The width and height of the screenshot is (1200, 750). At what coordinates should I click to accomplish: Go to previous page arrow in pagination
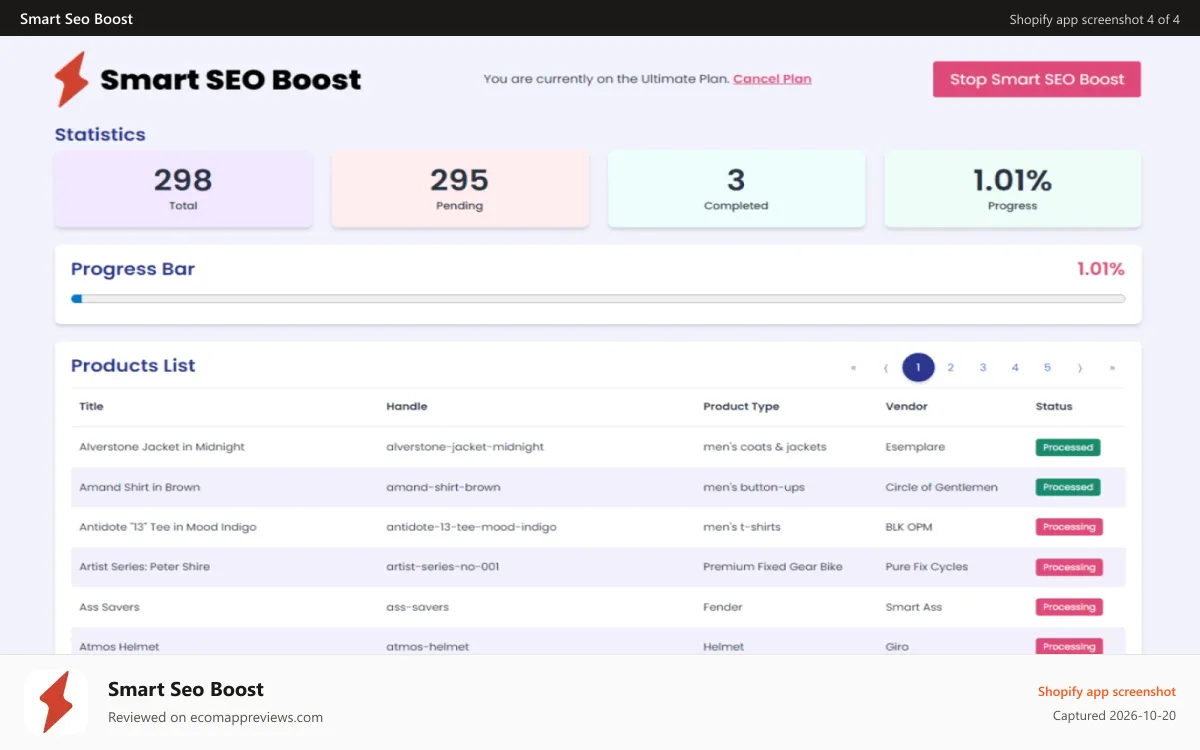(886, 367)
